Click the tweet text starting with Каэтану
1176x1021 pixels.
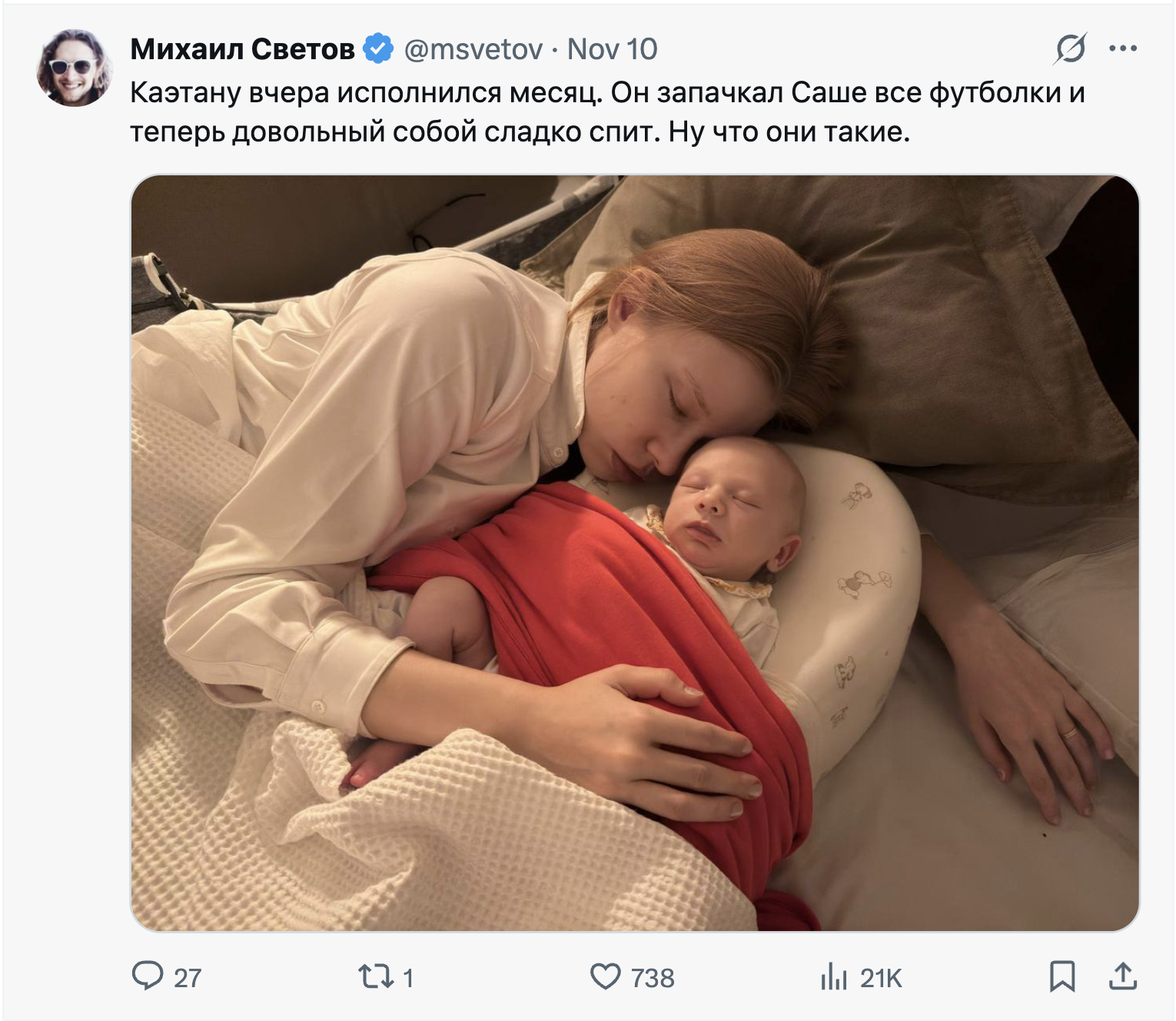pyautogui.click(x=607, y=93)
